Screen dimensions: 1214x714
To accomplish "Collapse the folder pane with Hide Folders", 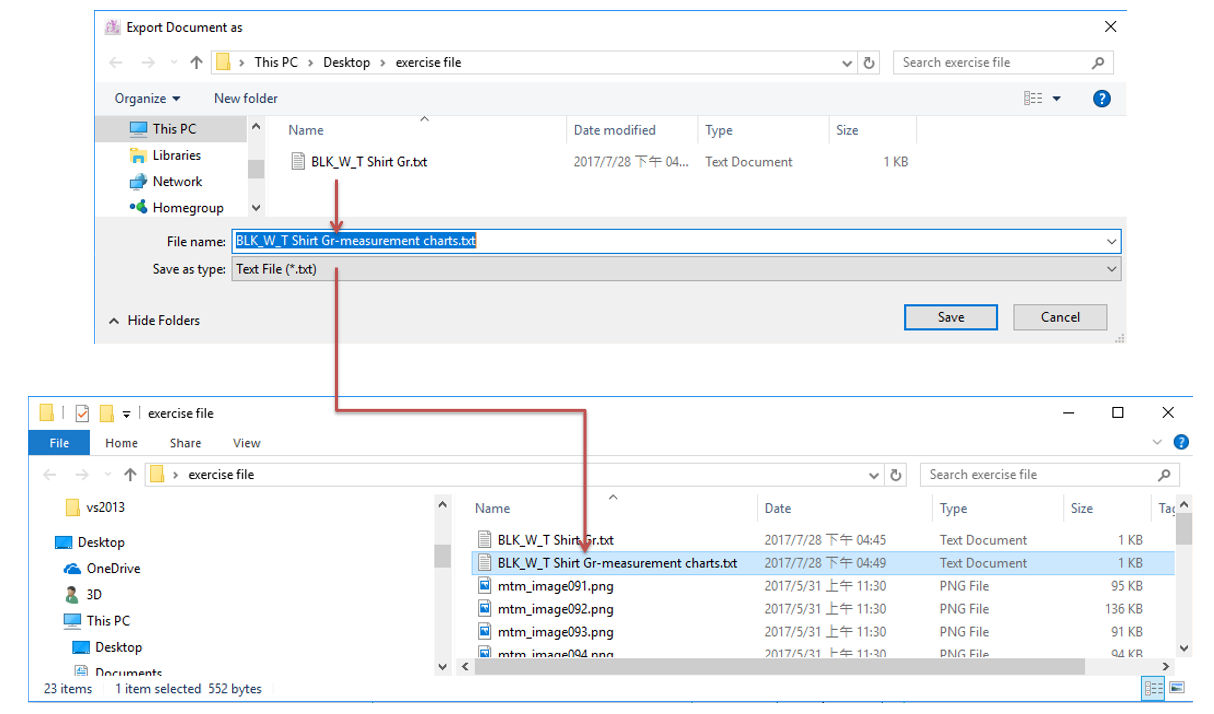I will (x=154, y=320).
